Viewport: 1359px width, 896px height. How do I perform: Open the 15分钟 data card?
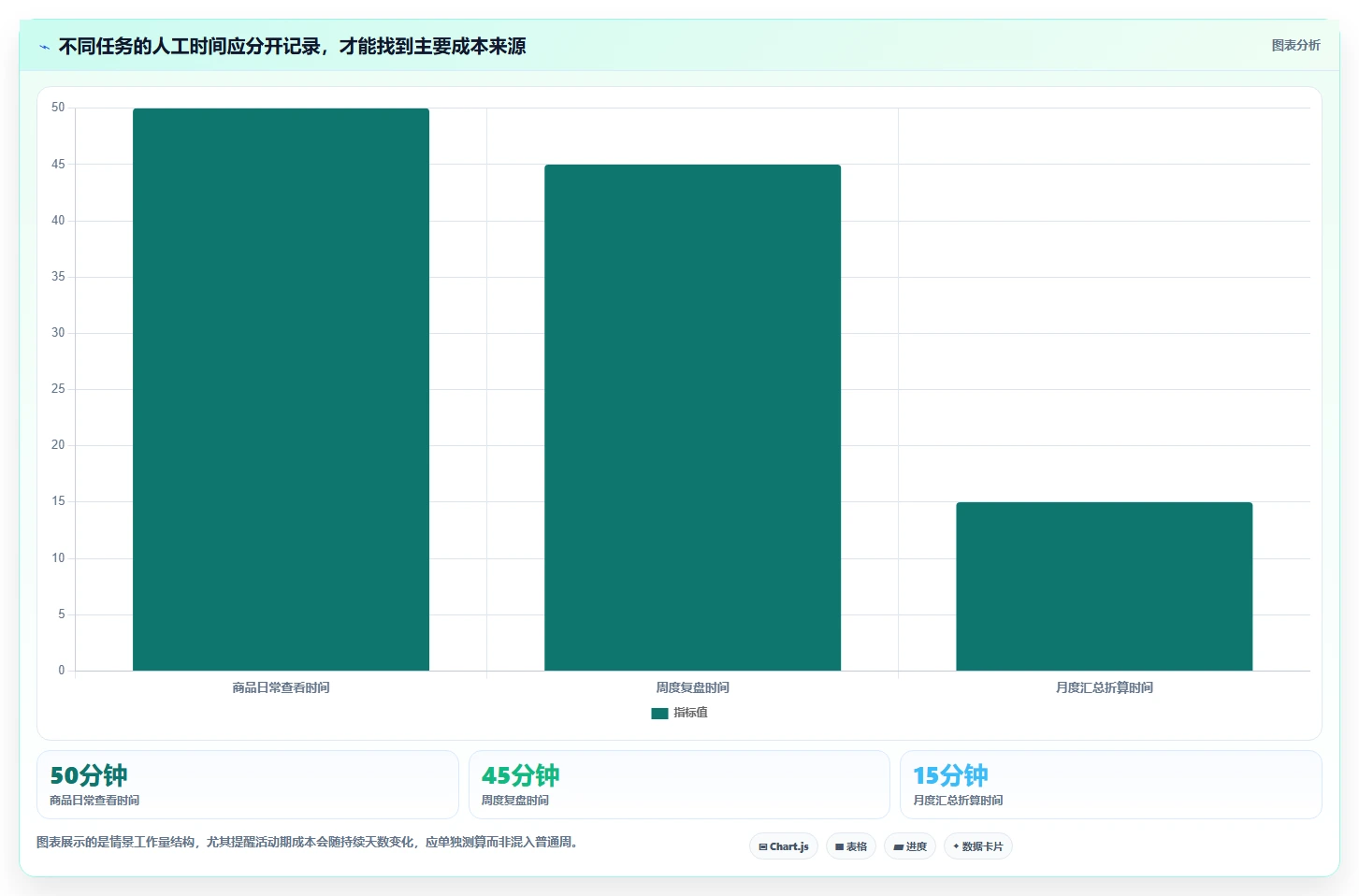click(1110, 785)
